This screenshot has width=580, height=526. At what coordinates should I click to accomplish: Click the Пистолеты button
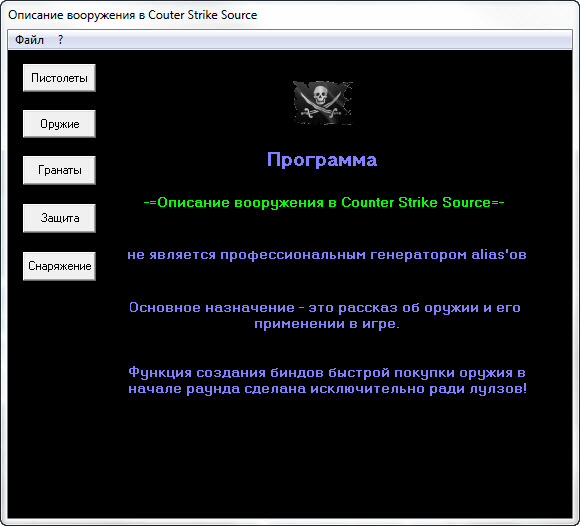click(x=59, y=78)
